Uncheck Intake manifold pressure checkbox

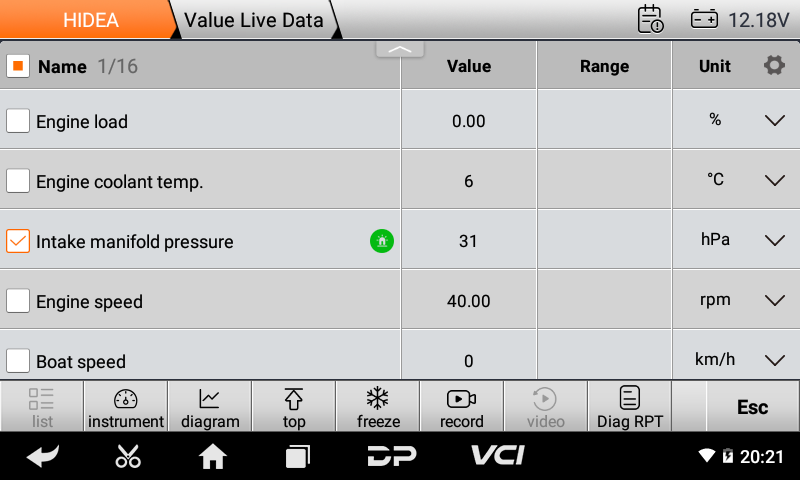pos(18,241)
